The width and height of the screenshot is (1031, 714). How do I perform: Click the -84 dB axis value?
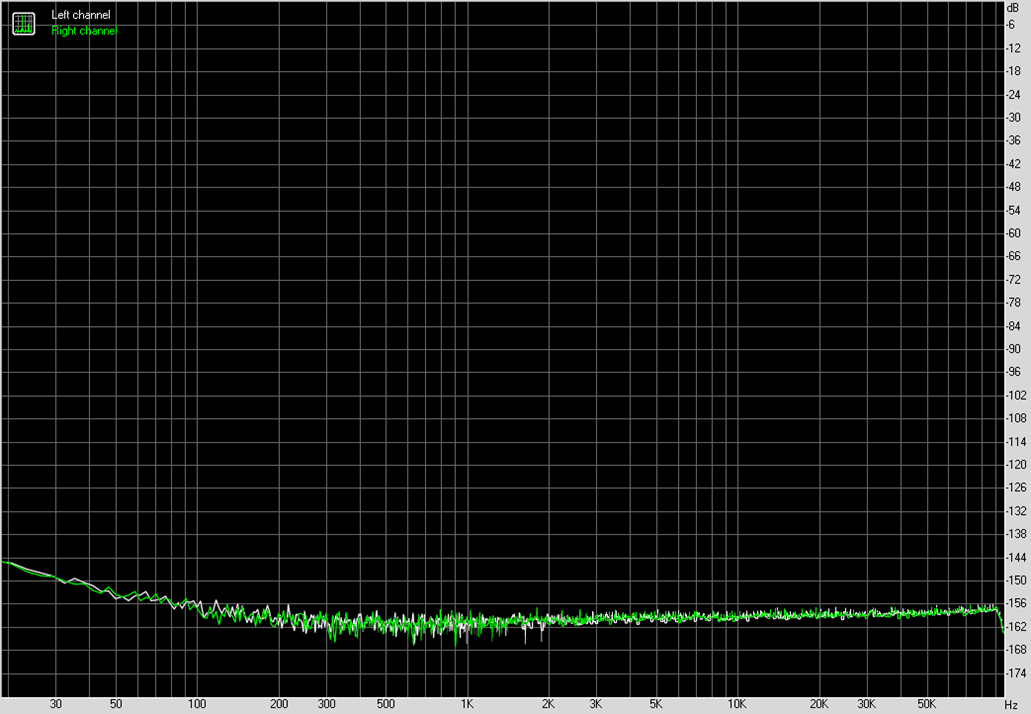pos(1013,326)
